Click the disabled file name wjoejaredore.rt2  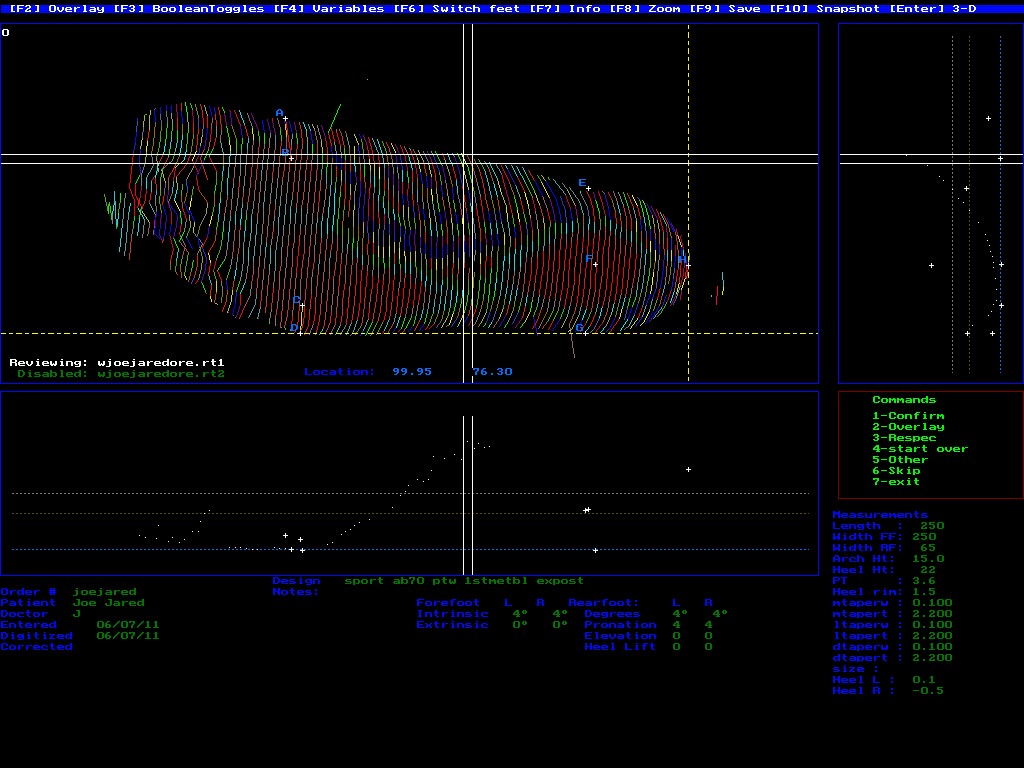point(161,374)
